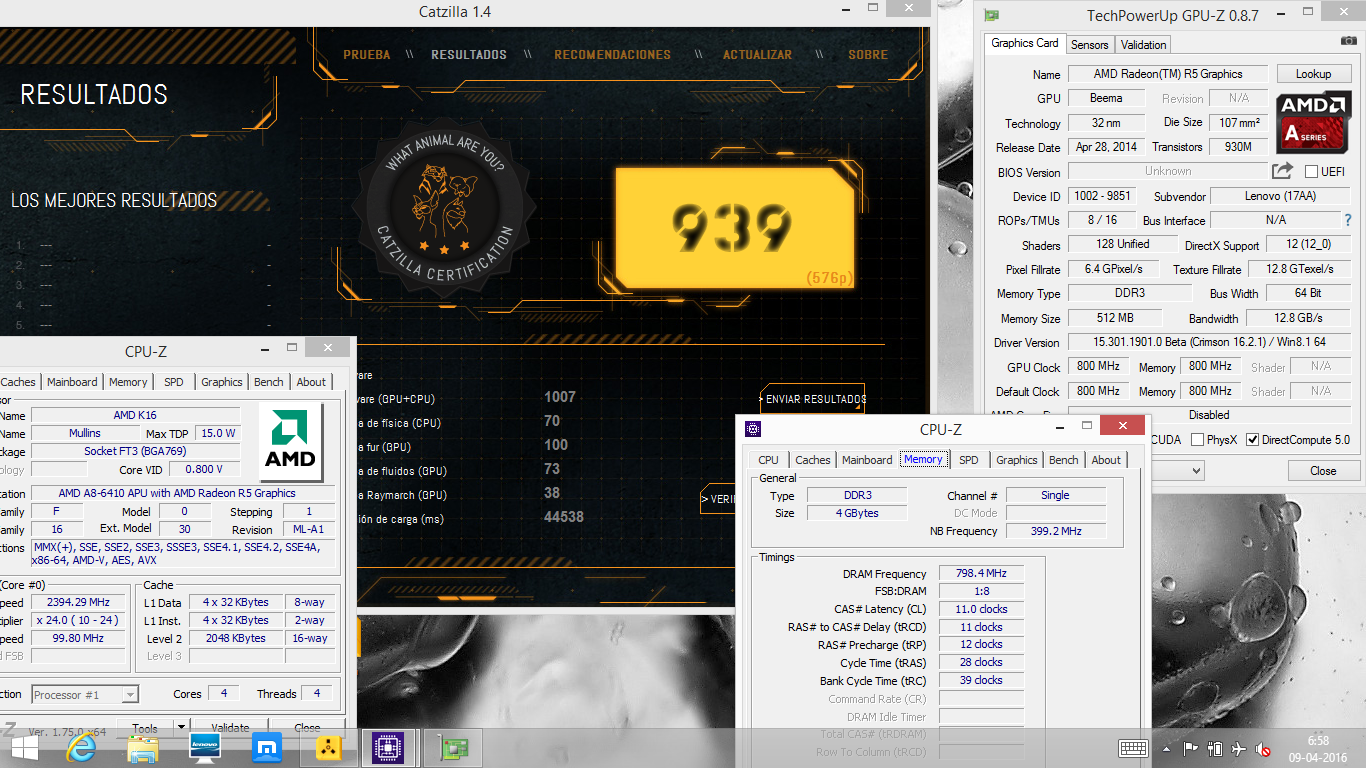Click the NB Frequency value 399.2 MHz
1366x768 pixels.
coord(1056,531)
